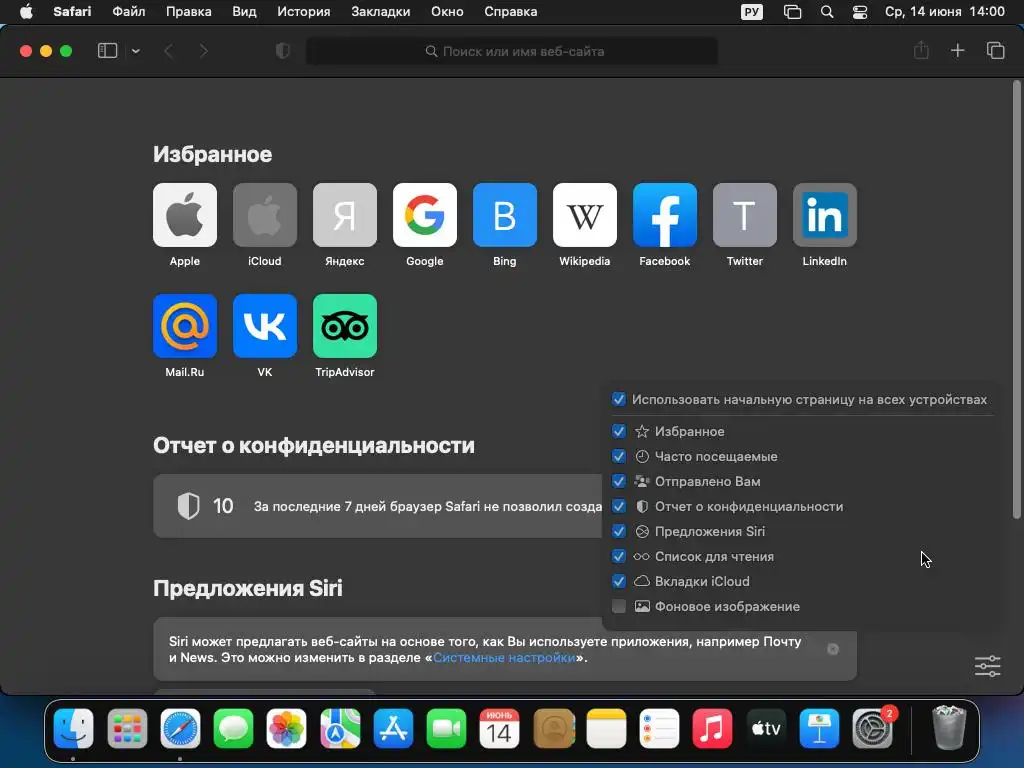This screenshot has width=1024, height=768.
Task: Go back with the toolbar arrow
Action: pyautogui.click(x=168, y=51)
